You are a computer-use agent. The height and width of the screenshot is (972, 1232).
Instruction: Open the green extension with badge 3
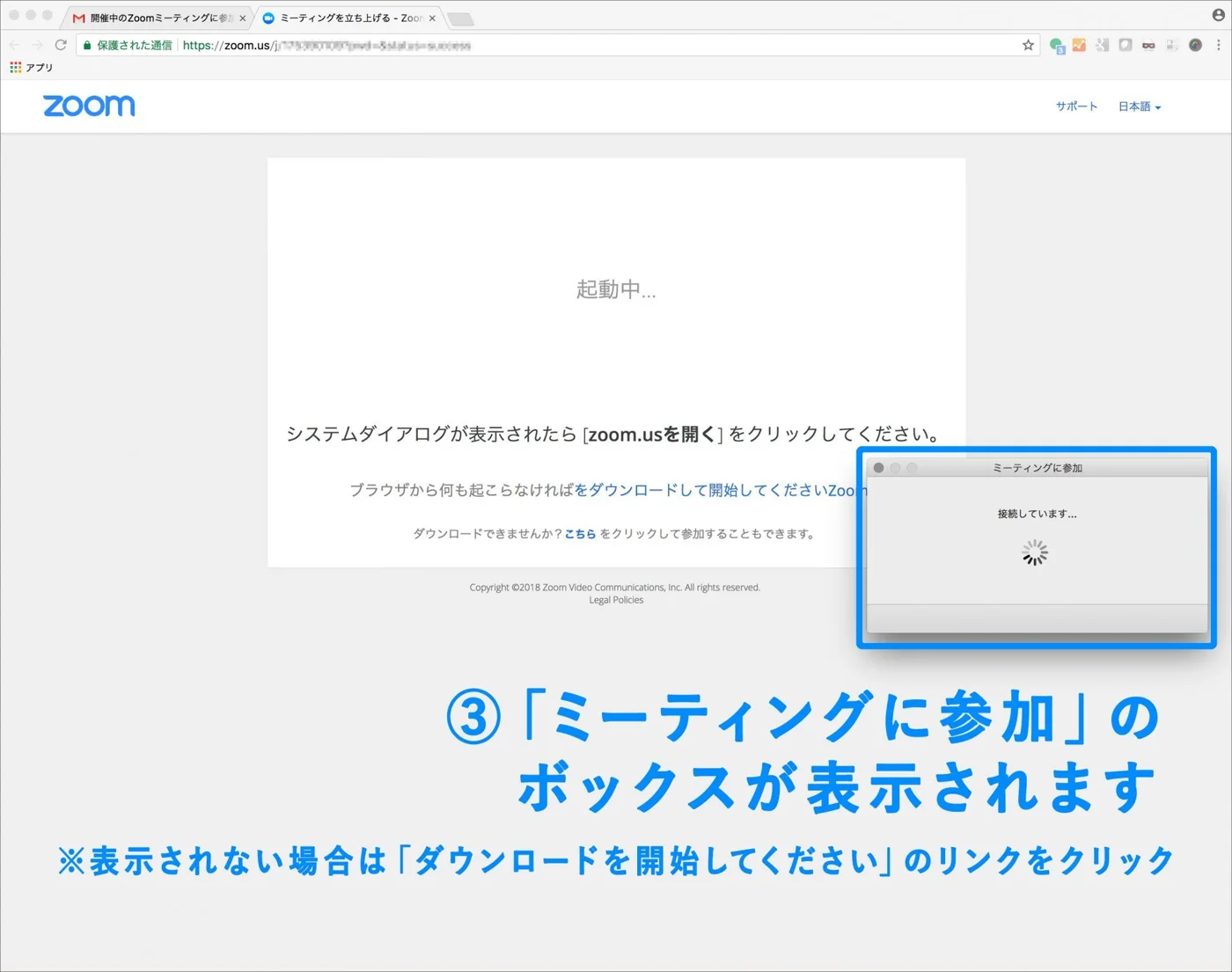tap(1057, 45)
